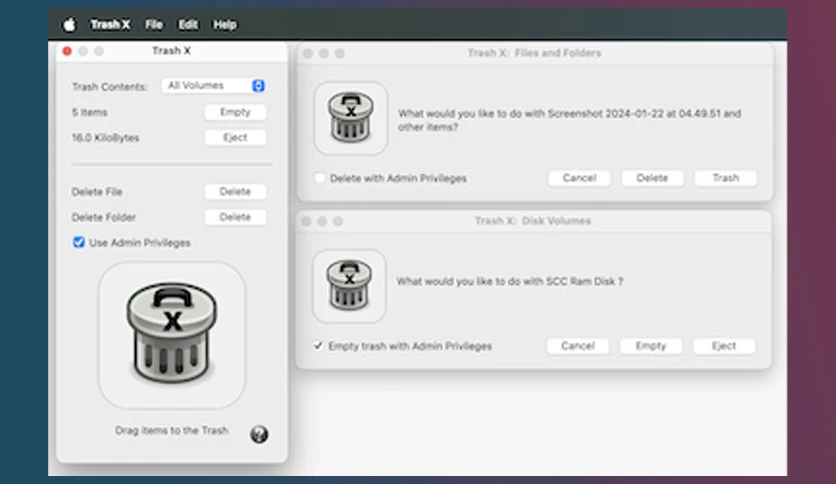Image resolution: width=836 pixels, height=484 pixels.
Task: Click trash icon in Disk Volumes dialog
Action: [x=349, y=286]
